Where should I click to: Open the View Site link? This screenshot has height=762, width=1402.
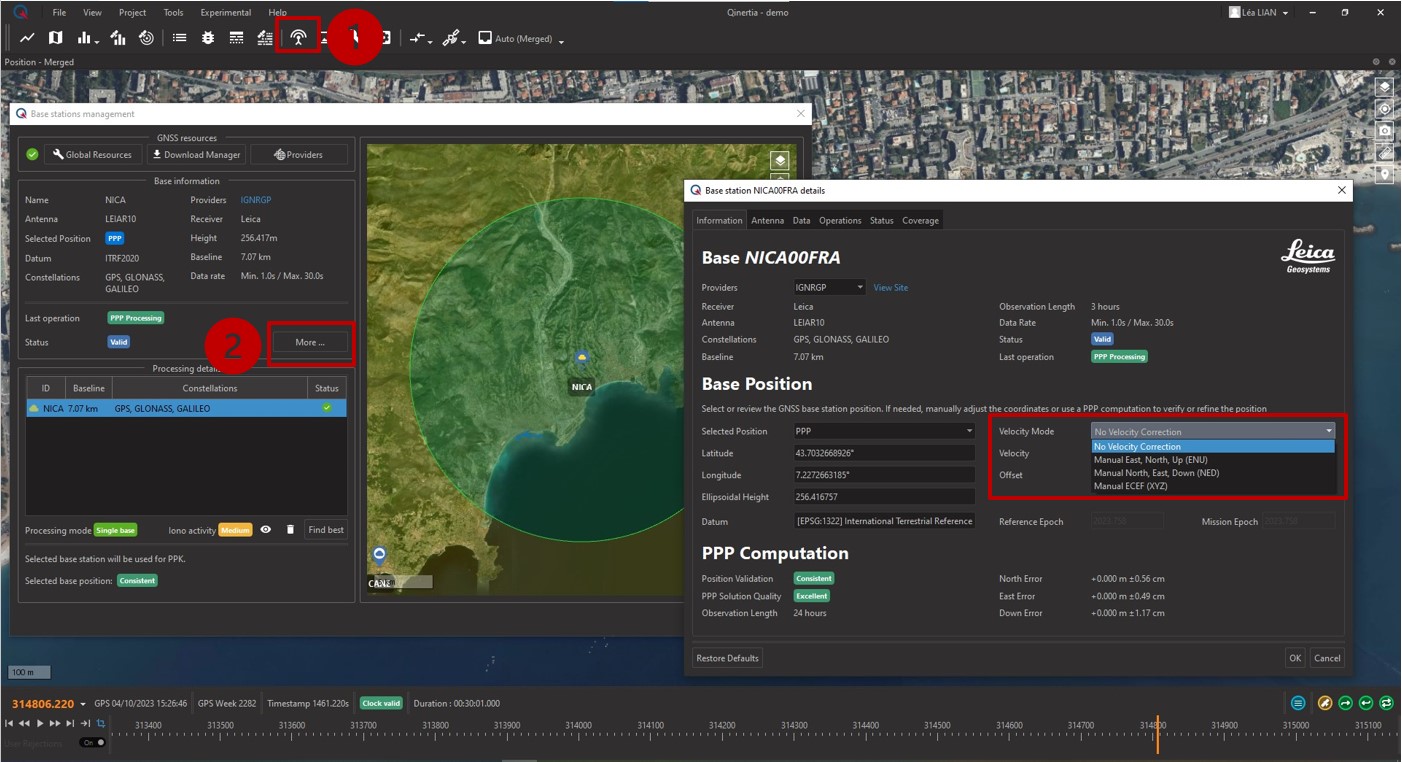890,288
